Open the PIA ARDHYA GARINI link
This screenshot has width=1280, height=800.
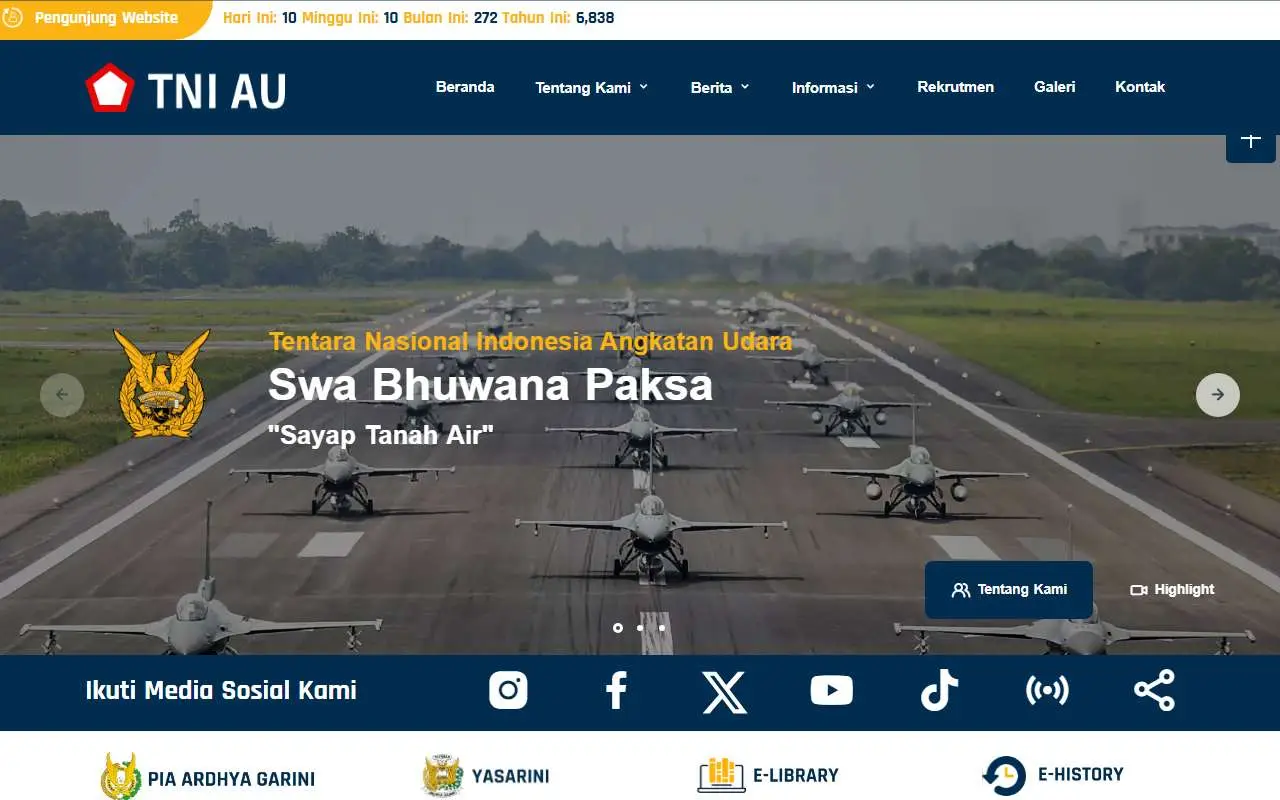(231, 779)
